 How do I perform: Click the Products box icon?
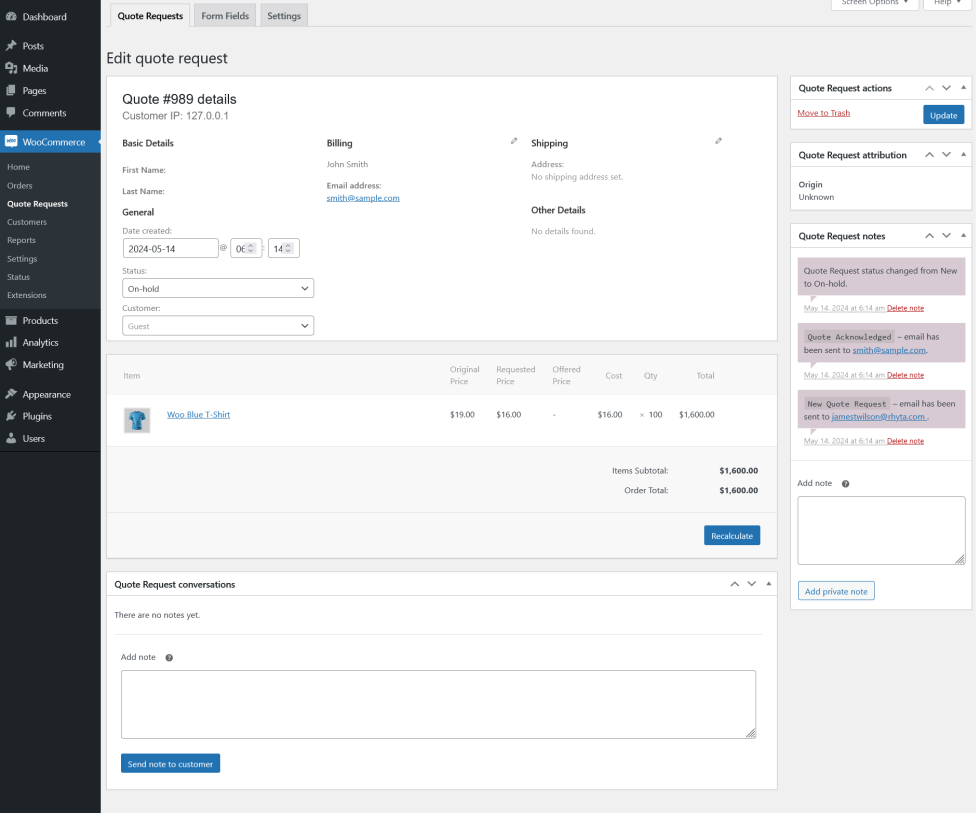pyautogui.click(x=11, y=321)
